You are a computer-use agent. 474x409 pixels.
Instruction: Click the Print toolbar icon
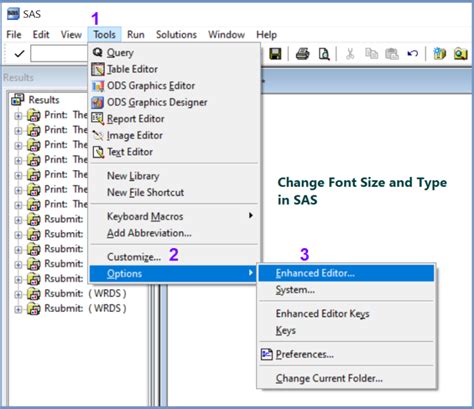pos(302,54)
